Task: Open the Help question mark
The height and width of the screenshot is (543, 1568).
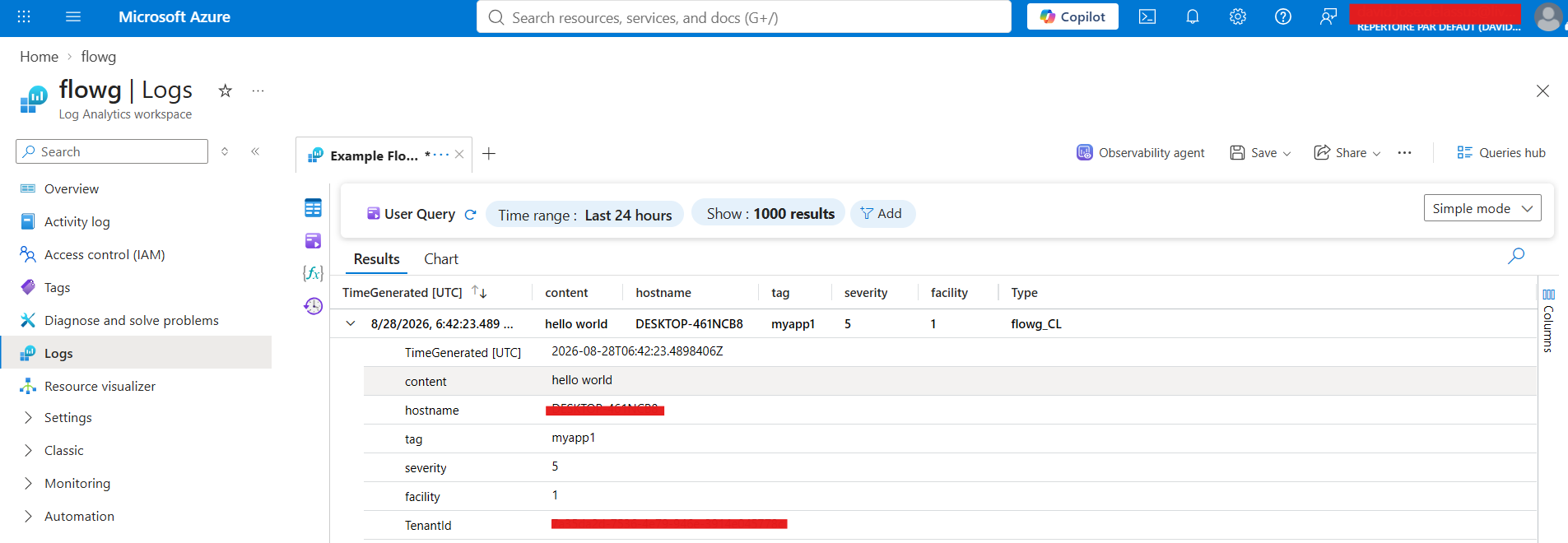Action: click(1283, 16)
